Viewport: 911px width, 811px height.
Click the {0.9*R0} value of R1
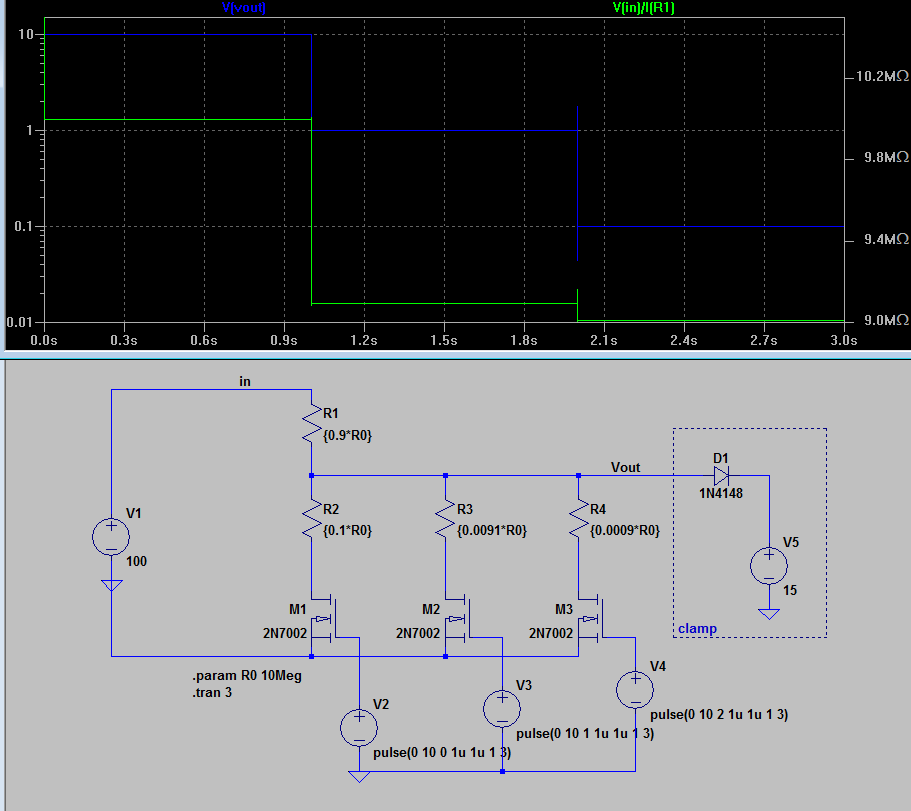coord(347,435)
